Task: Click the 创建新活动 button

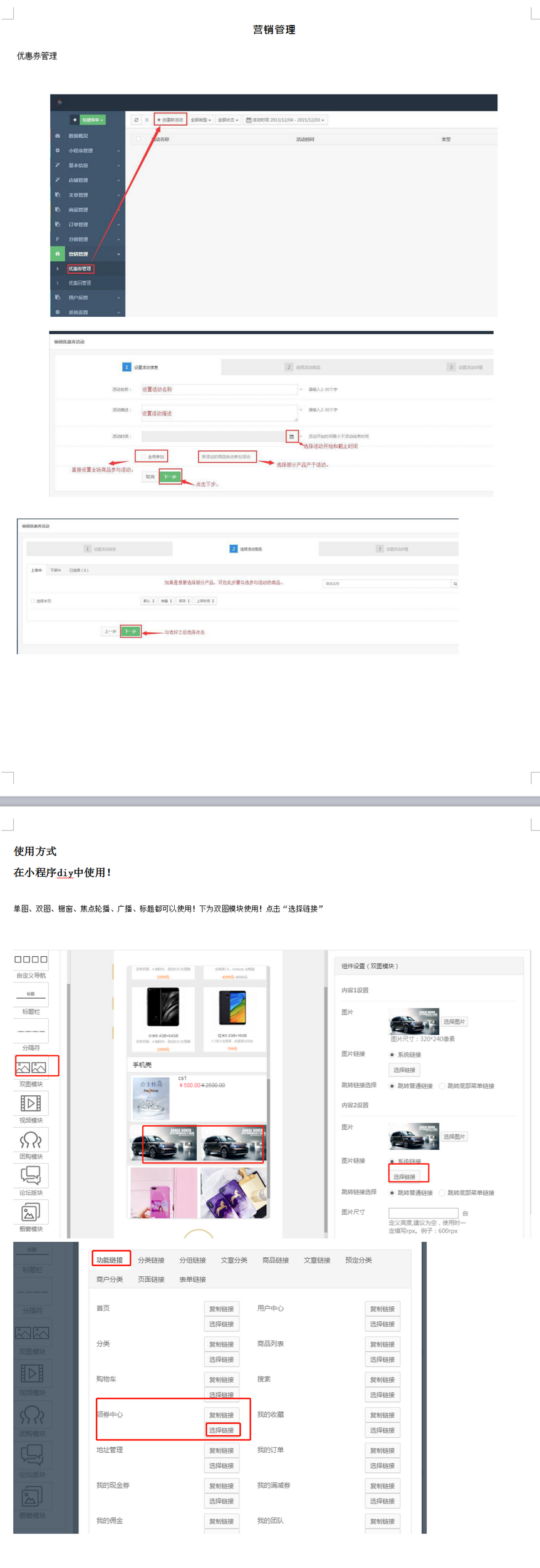Action: (x=170, y=120)
